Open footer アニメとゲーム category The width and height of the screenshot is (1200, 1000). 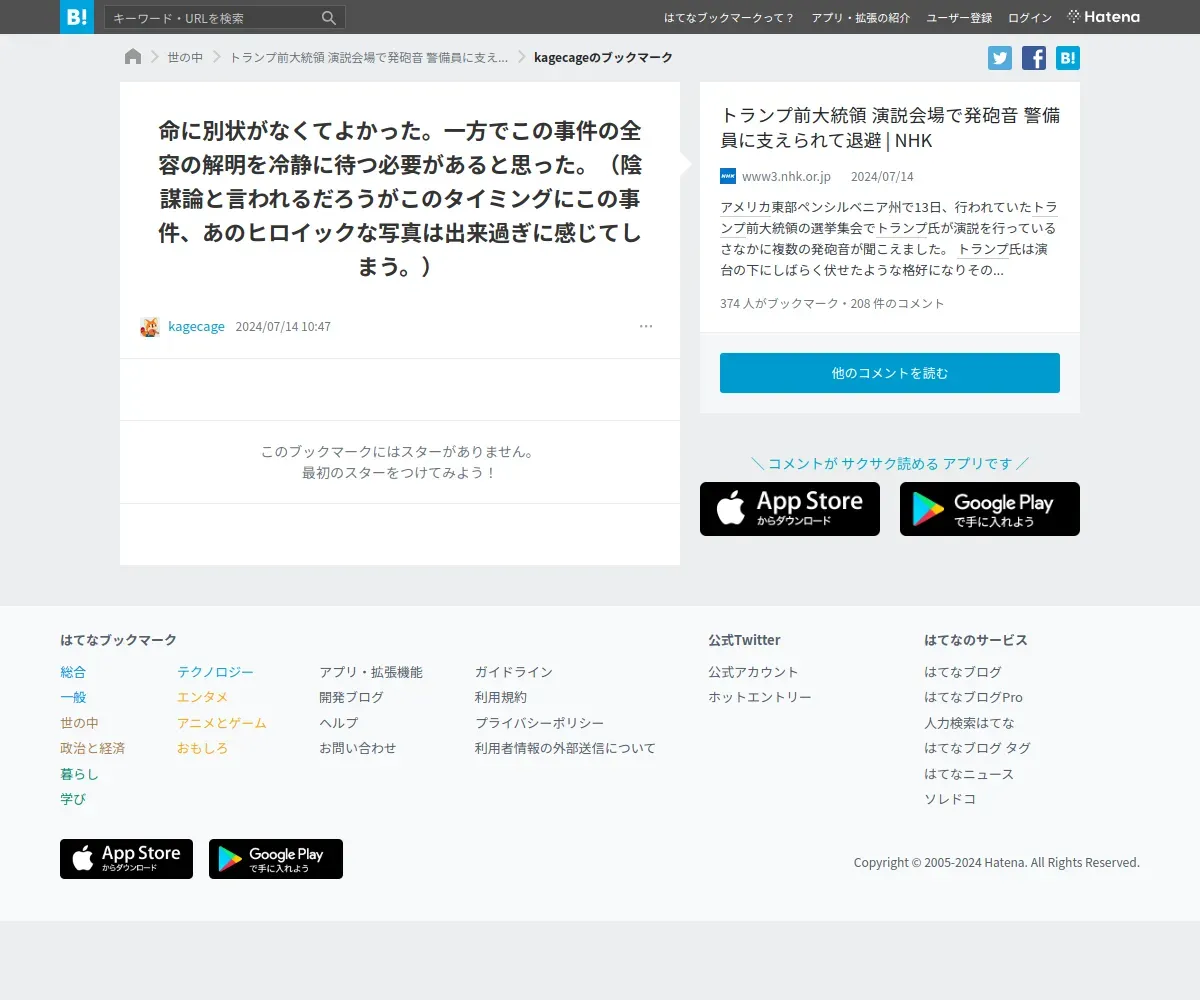tap(222, 723)
